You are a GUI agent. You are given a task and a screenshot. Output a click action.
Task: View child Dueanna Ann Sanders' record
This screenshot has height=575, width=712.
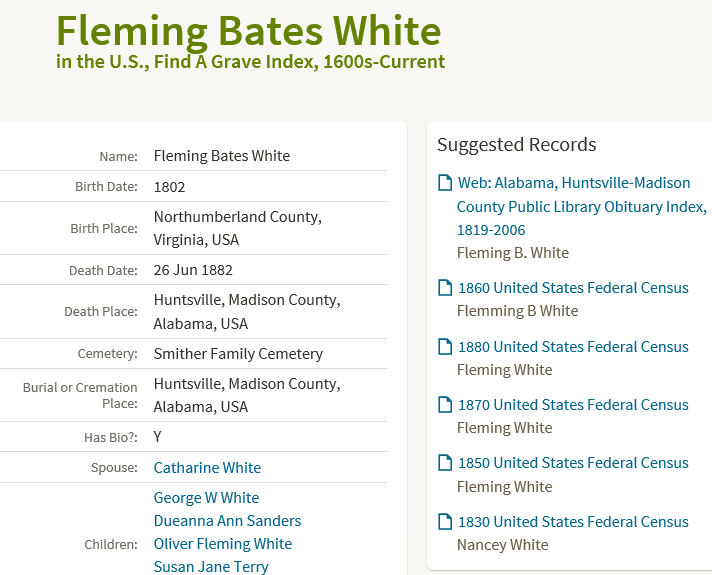(x=227, y=521)
